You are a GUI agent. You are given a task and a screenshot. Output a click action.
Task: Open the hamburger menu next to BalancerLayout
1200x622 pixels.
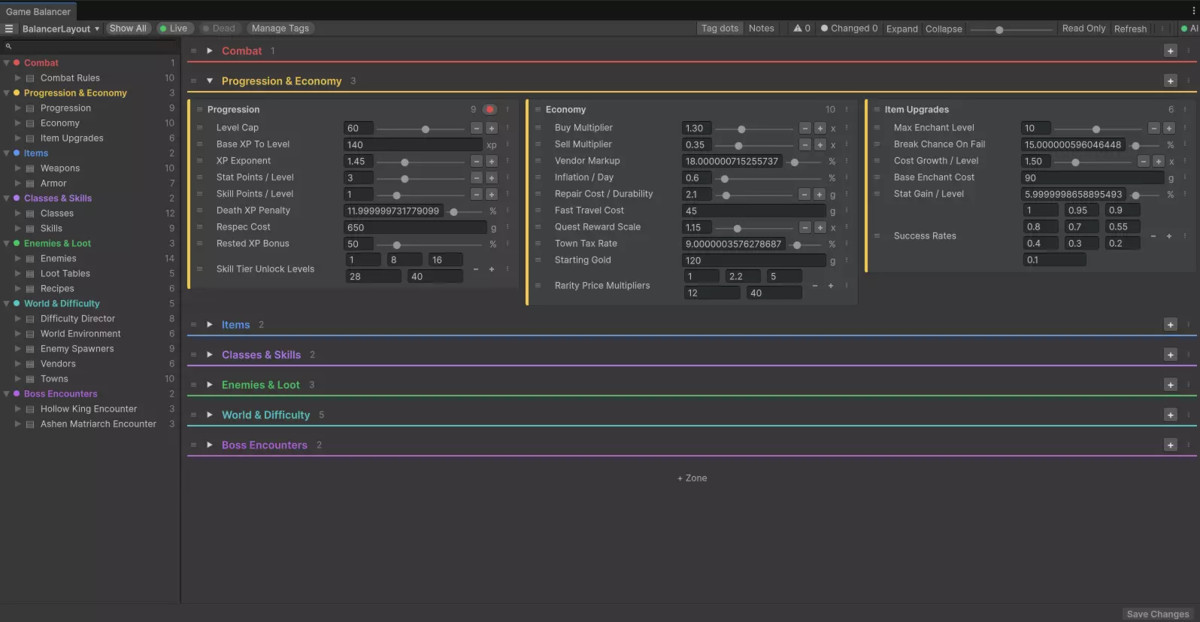coord(9,29)
